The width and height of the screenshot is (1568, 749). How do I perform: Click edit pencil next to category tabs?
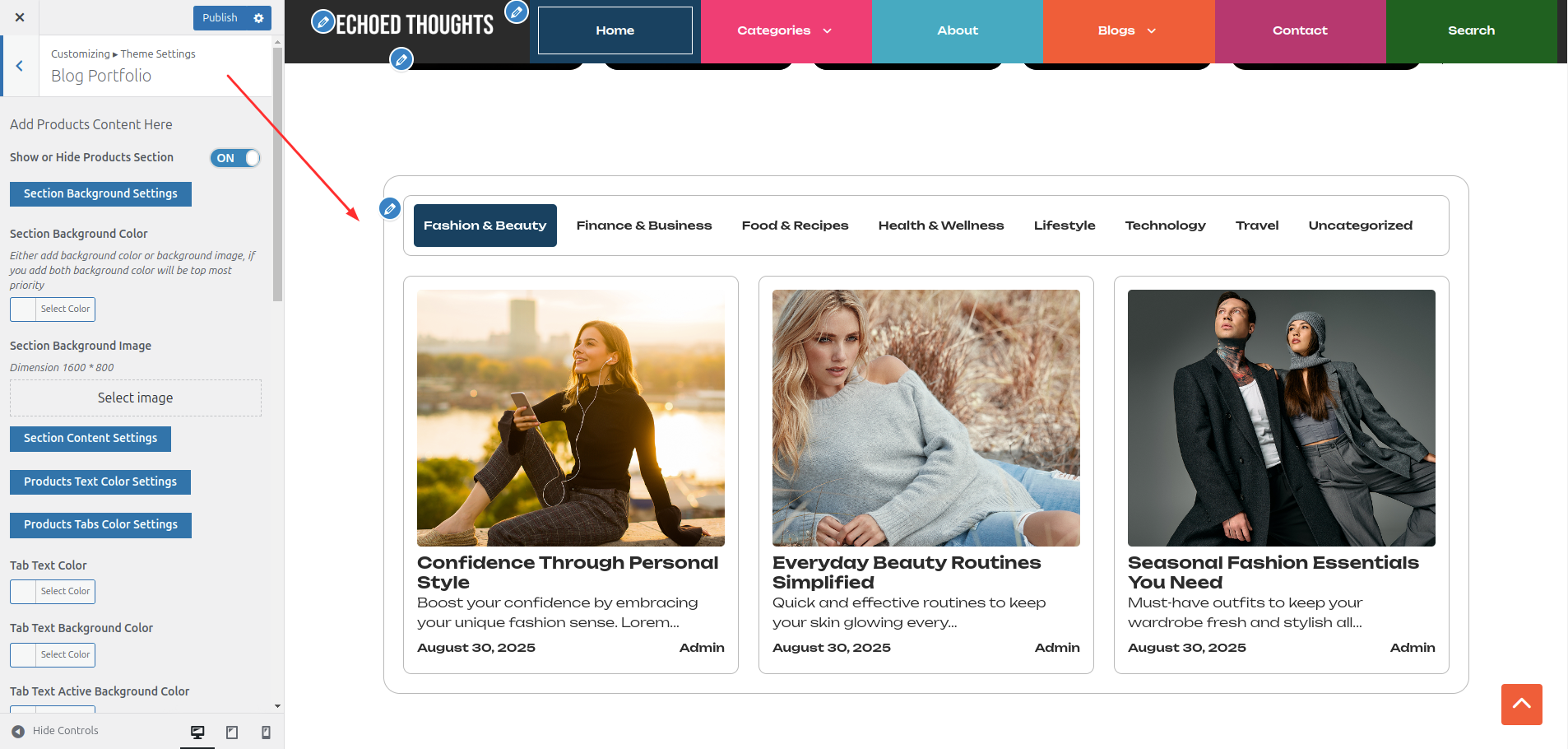pyautogui.click(x=390, y=208)
